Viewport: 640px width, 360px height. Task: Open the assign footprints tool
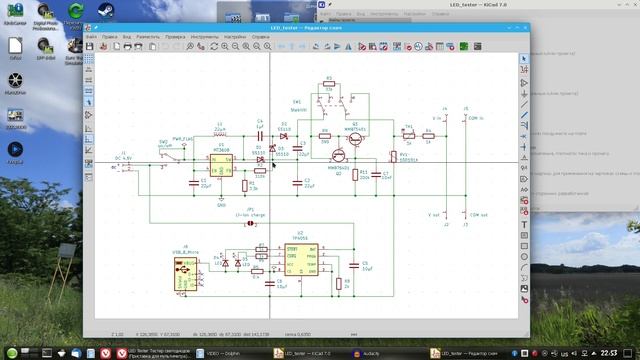click(x=429, y=47)
